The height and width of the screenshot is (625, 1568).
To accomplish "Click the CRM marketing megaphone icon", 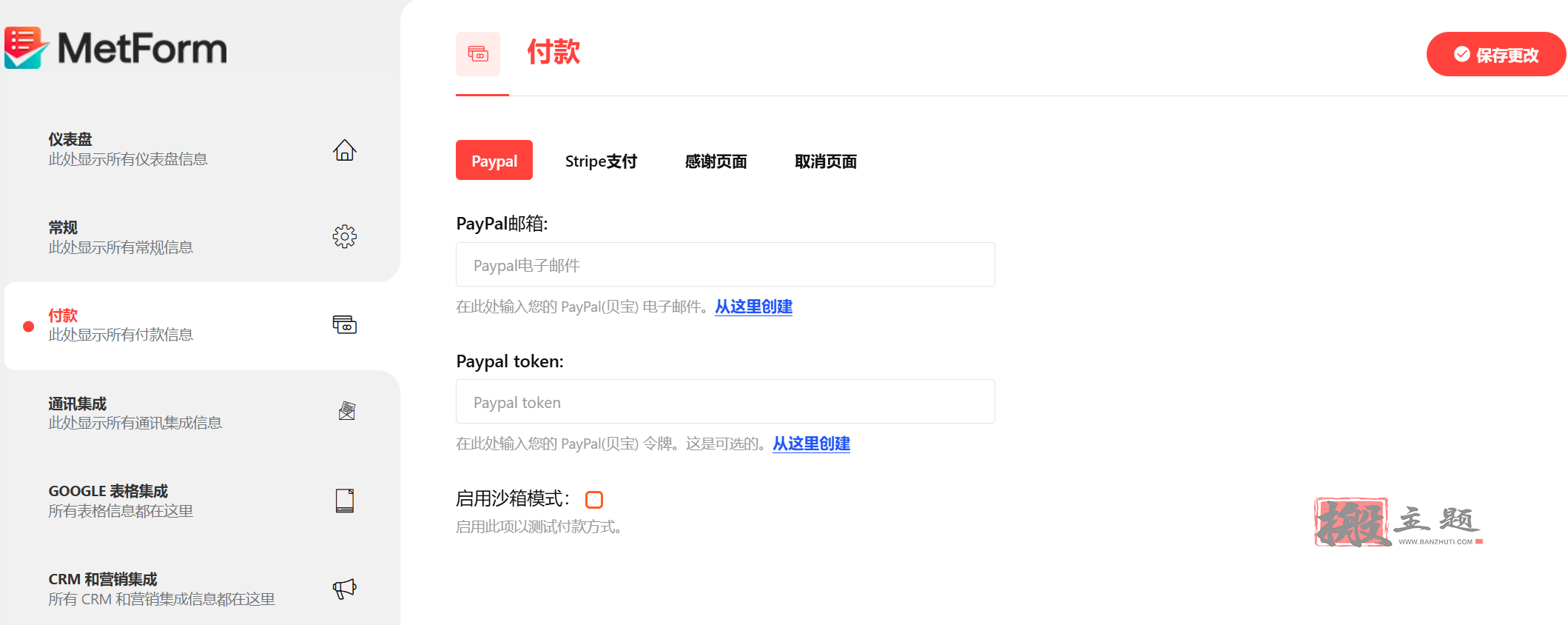I will 344,589.
